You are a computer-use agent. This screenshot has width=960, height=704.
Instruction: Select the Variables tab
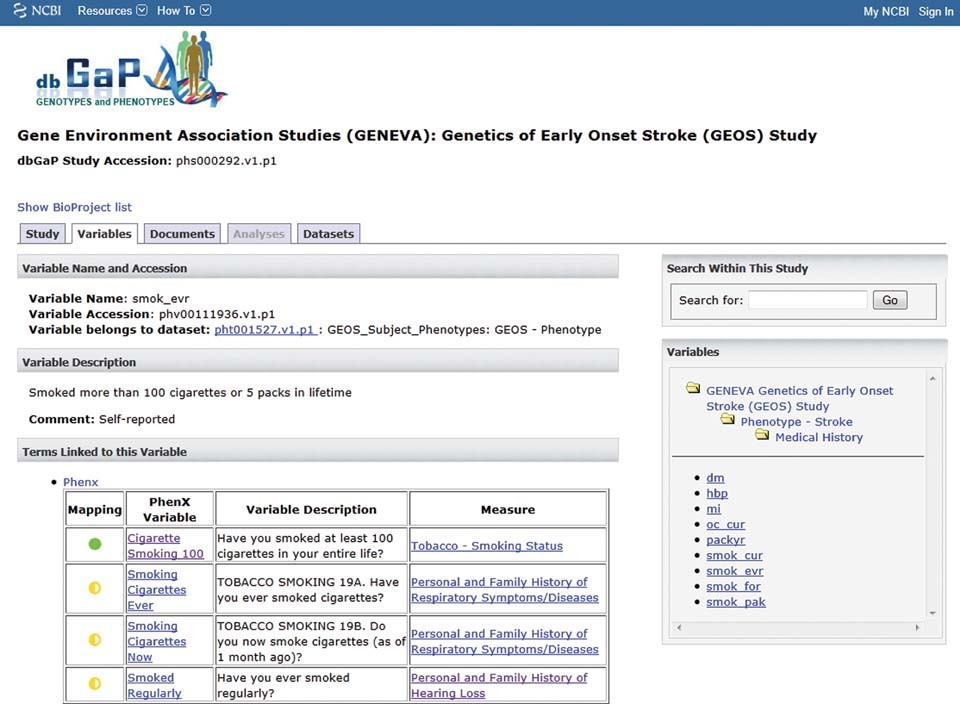tap(104, 234)
